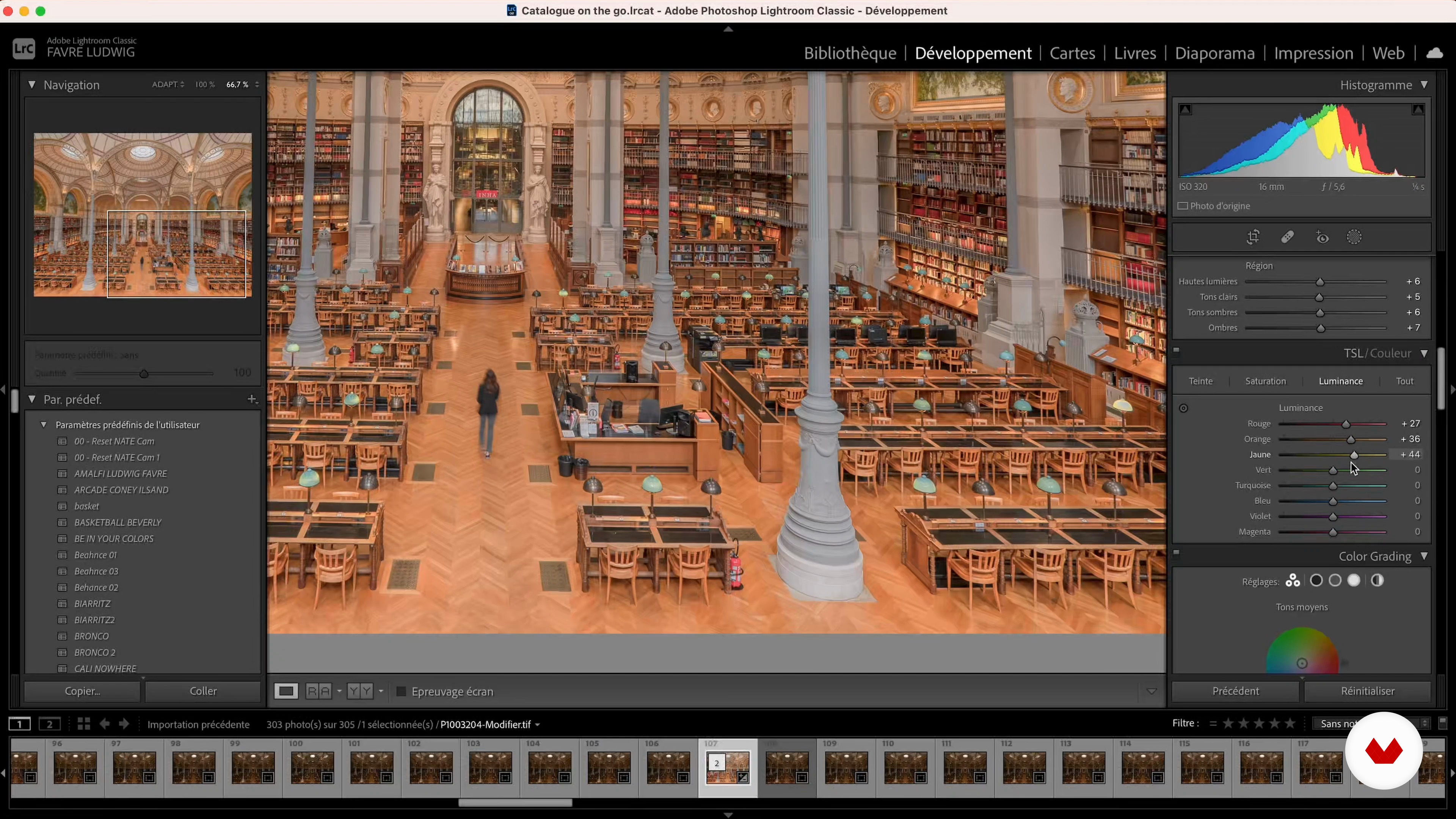
Task: Click the Orange luminance slider handle
Action: coord(1351,440)
